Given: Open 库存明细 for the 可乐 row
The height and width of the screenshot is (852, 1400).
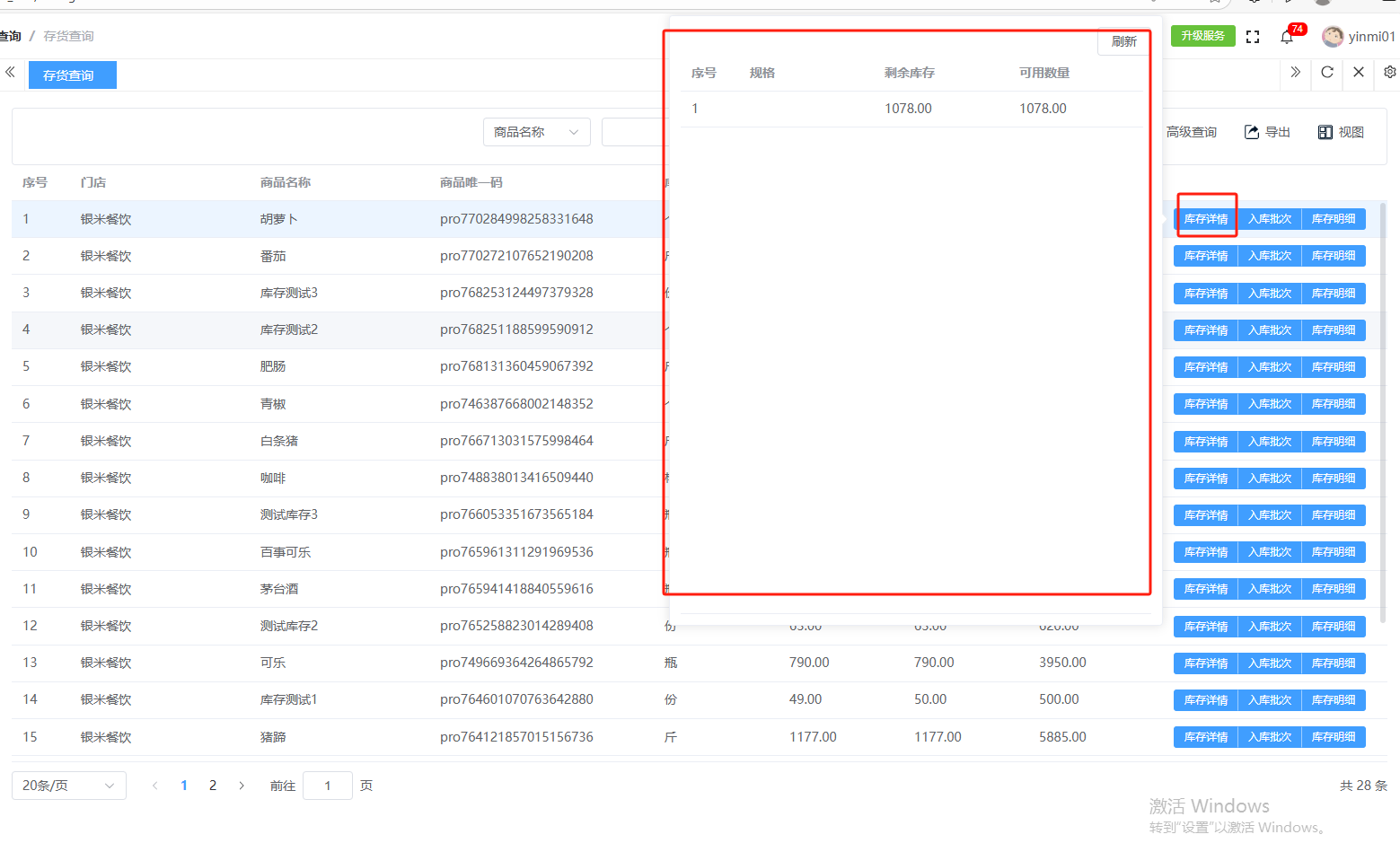Looking at the screenshot, I should click(1333, 663).
